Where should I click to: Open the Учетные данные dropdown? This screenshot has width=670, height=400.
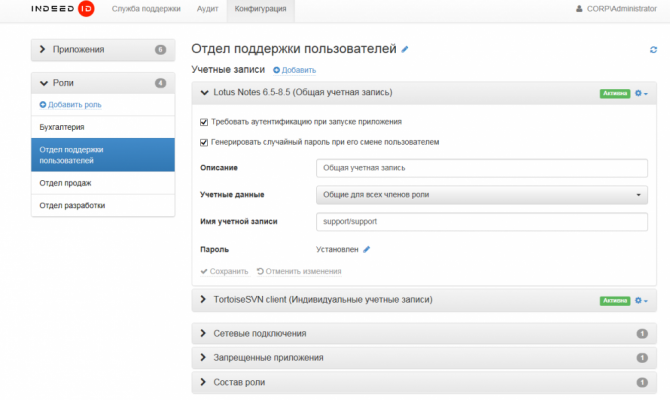click(x=482, y=195)
